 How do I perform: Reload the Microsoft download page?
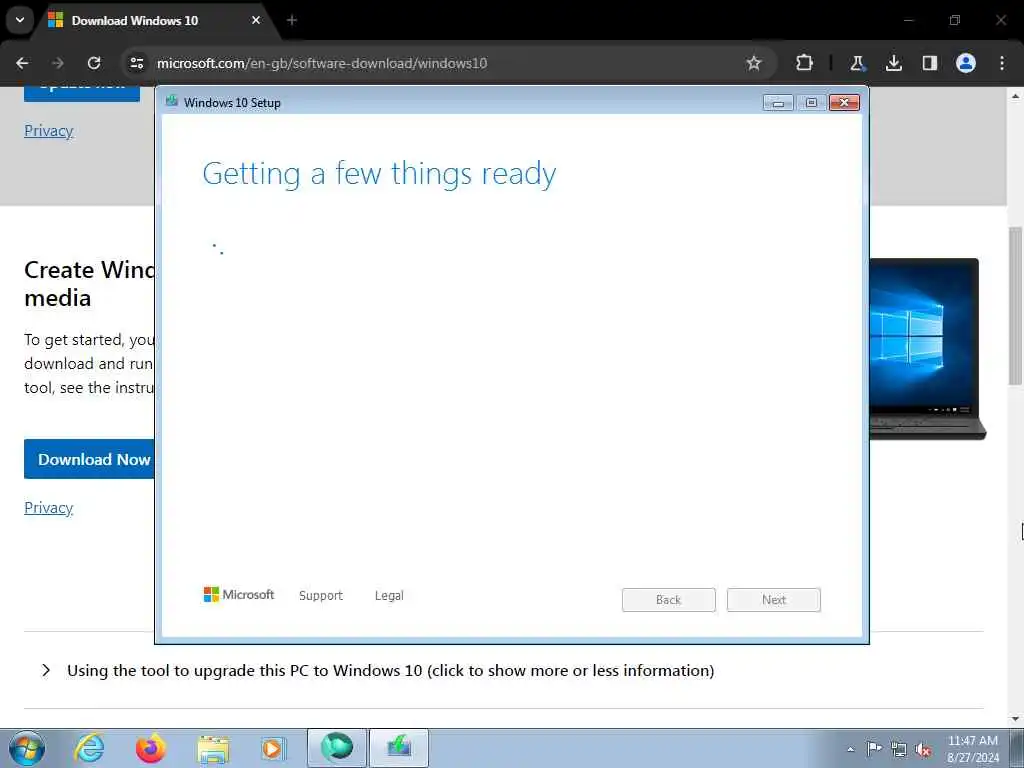[94, 63]
